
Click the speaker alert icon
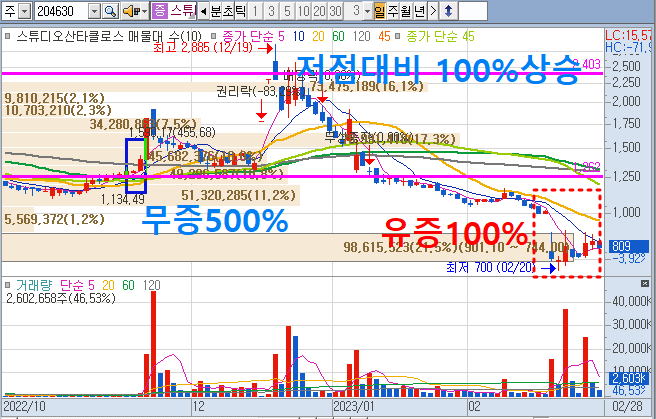tap(131, 11)
